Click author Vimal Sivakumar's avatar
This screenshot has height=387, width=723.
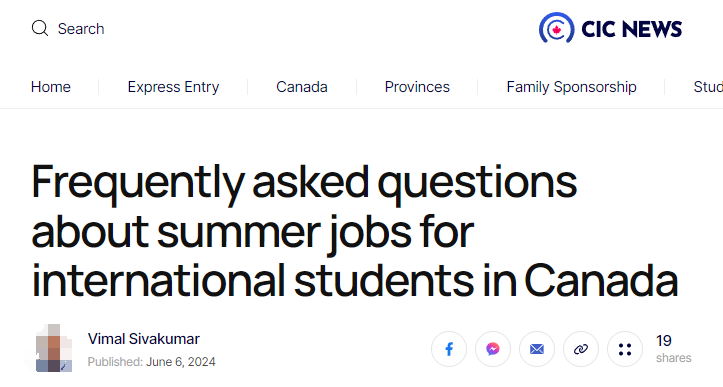coord(54,348)
